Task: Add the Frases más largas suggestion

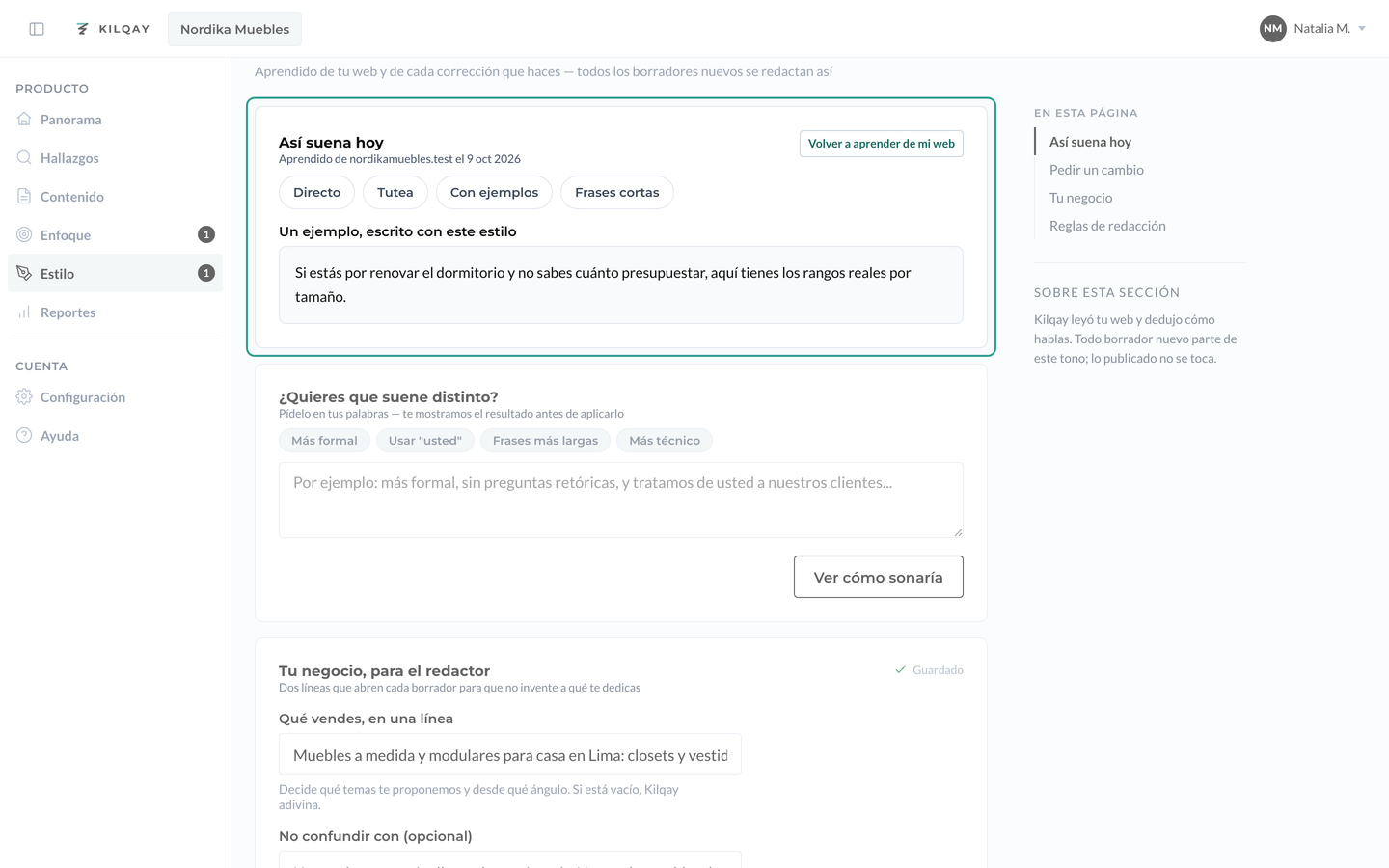Action: 545,441
